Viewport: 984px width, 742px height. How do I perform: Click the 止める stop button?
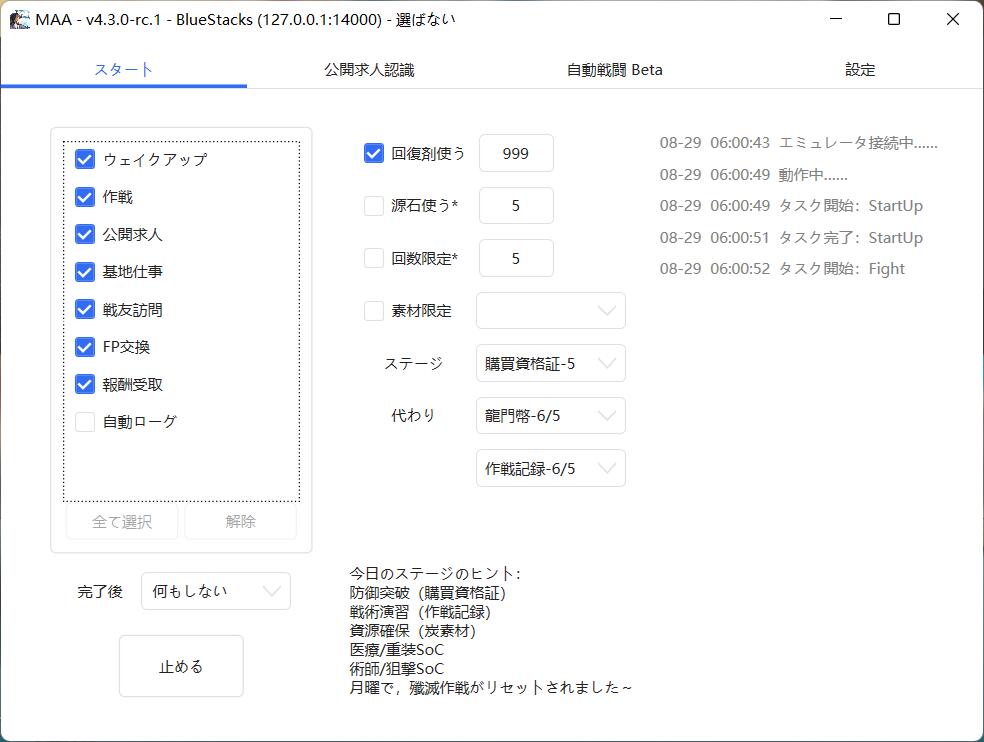(x=181, y=666)
